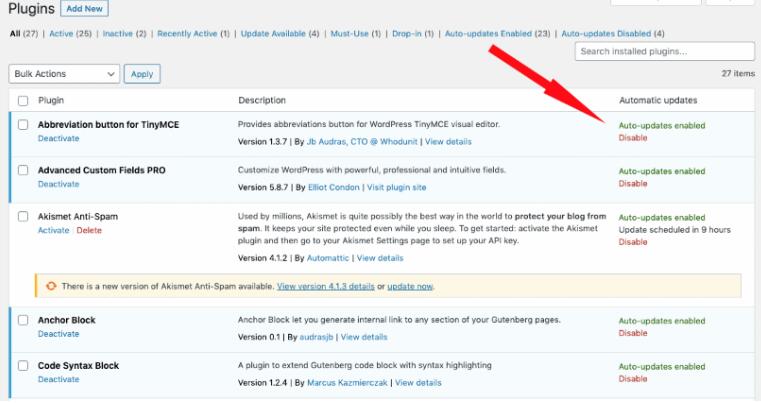The image size is (761, 403).
Task: Click 'Version 5.8.7' text
Action: coord(263,187)
